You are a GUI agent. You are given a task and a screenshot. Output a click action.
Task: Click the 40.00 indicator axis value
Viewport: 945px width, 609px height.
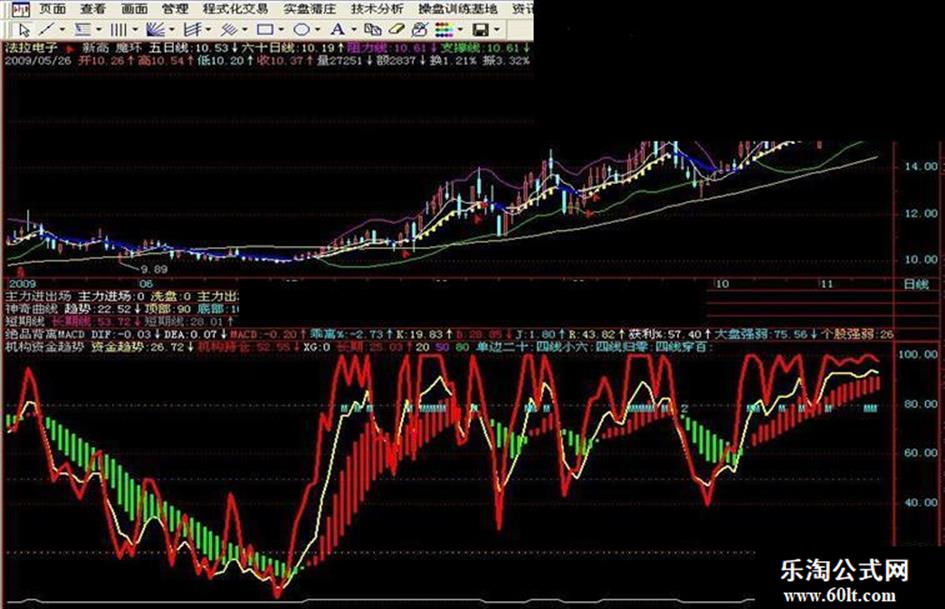click(x=921, y=502)
